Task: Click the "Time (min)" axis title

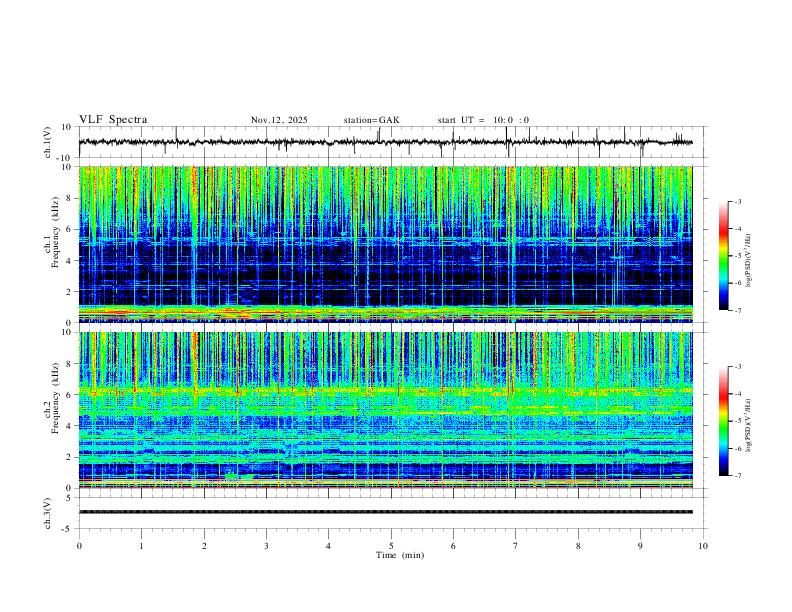Action: 400,555
